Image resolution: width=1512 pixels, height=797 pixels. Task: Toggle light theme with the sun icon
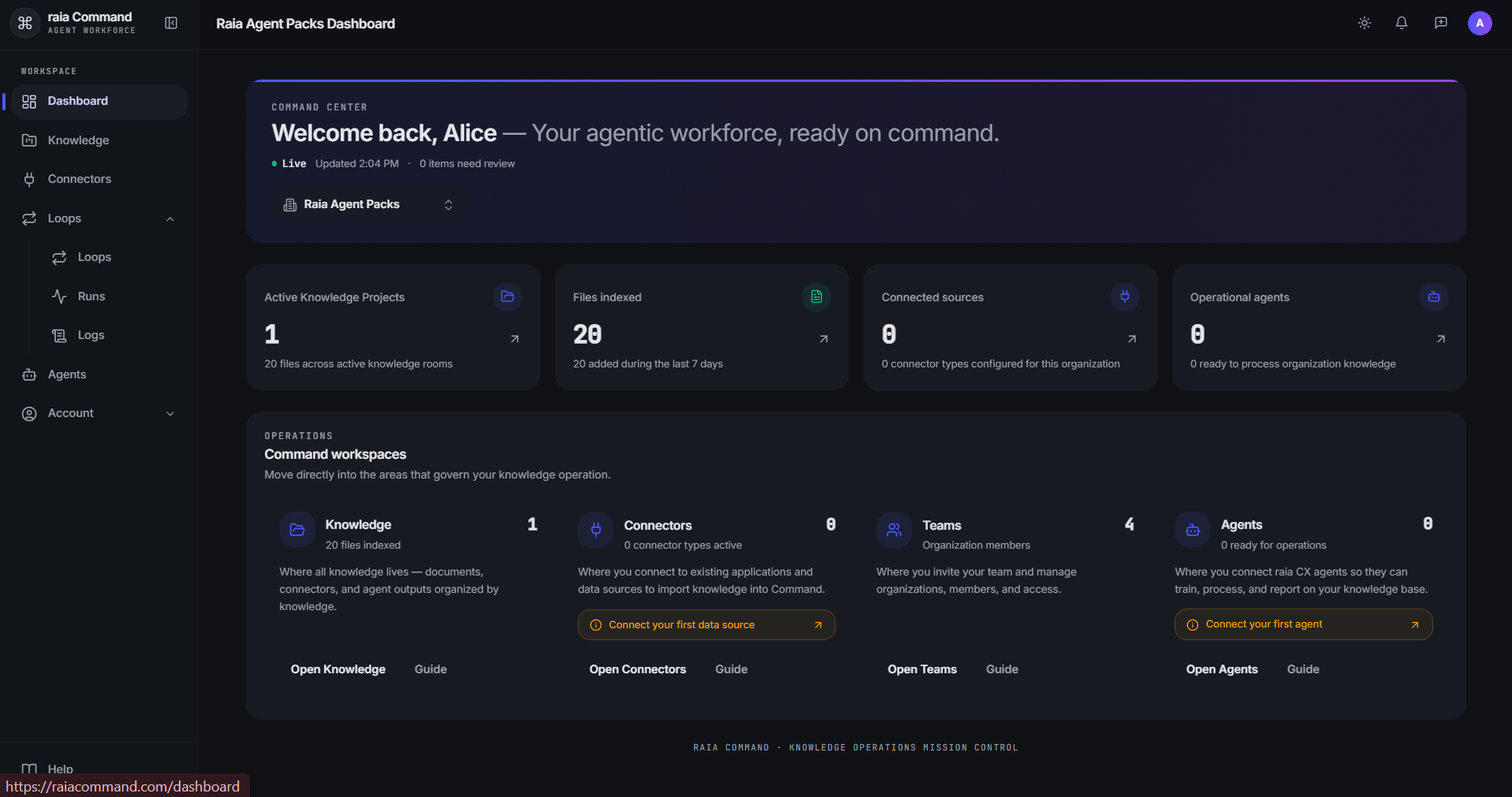coord(1365,23)
